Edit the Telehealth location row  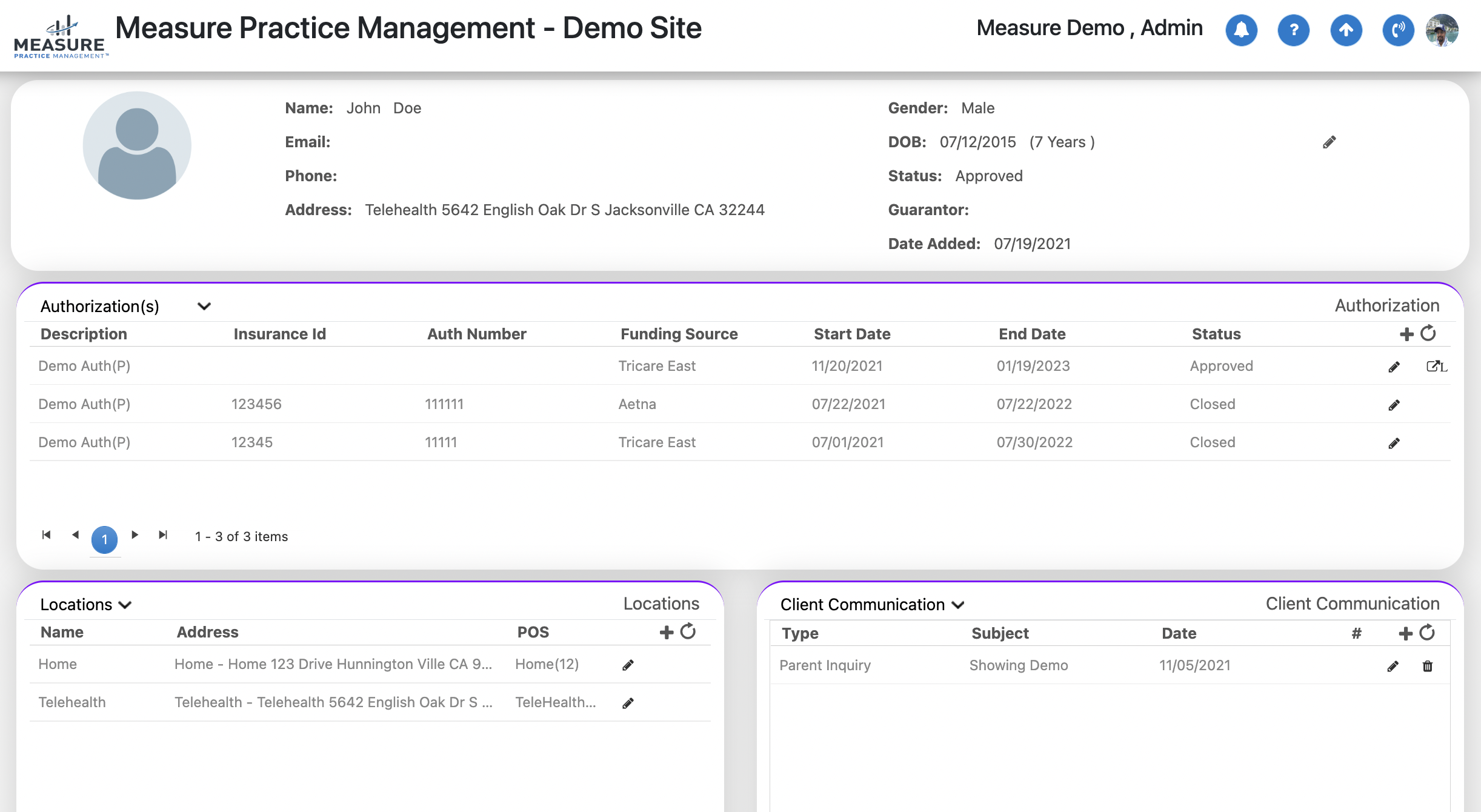628,703
